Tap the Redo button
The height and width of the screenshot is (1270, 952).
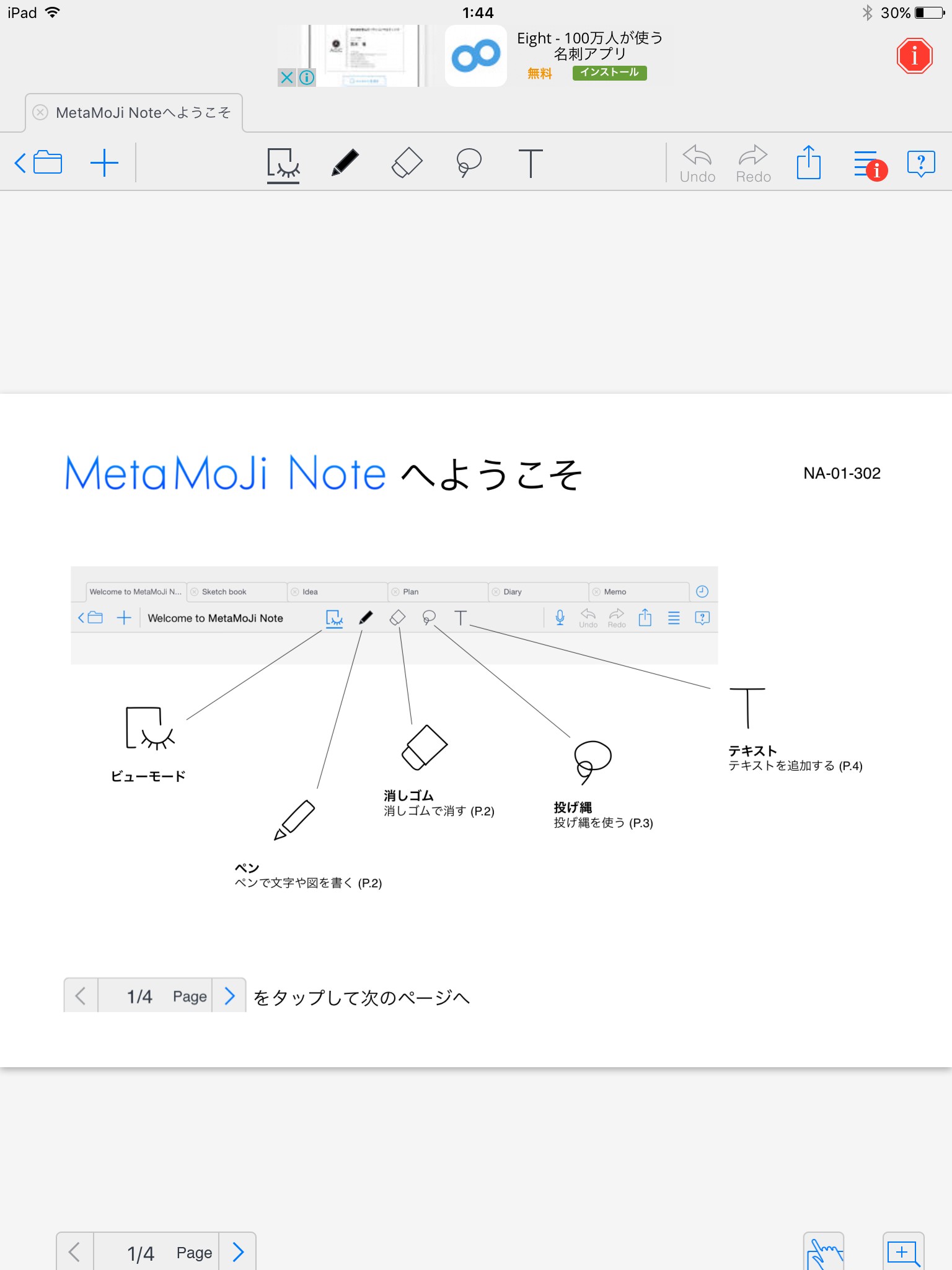pos(753,164)
